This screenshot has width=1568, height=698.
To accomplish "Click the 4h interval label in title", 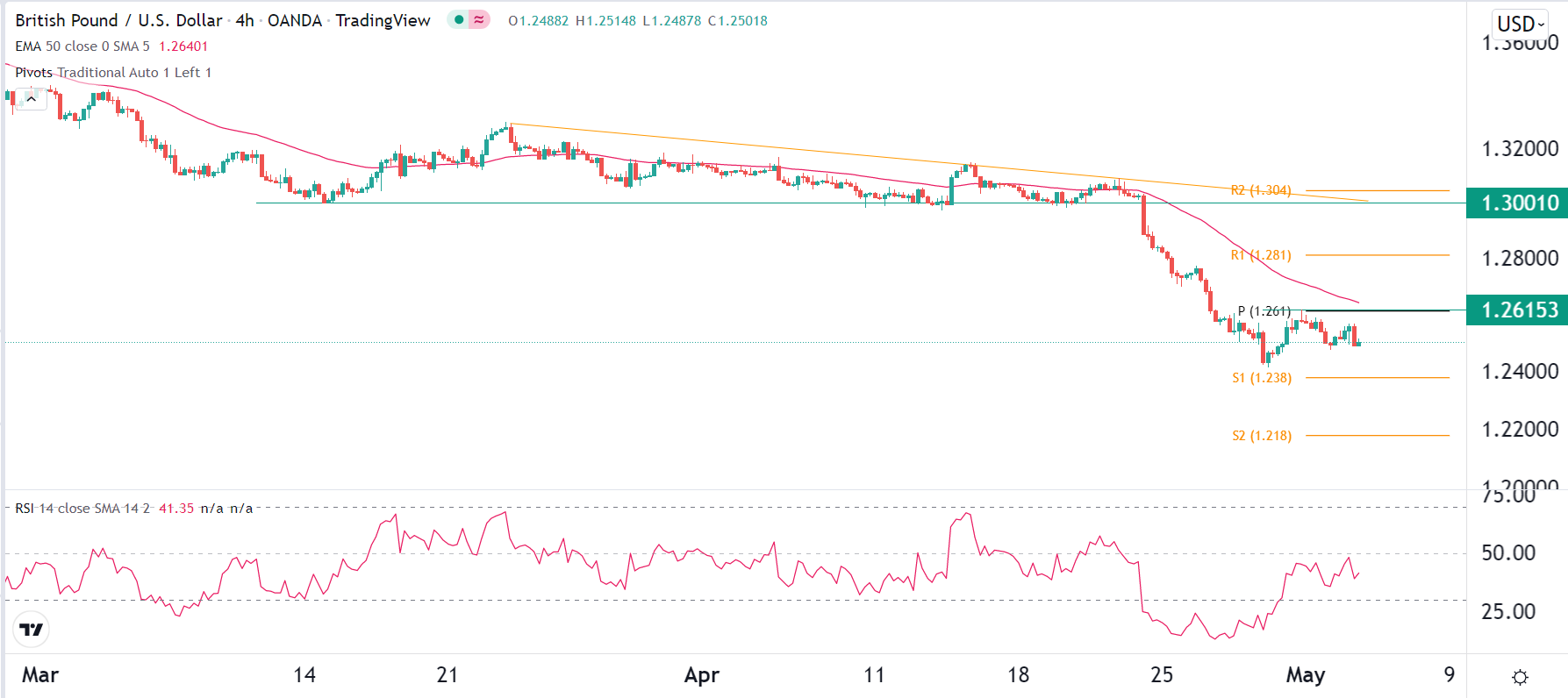I will tap(245, 20).
